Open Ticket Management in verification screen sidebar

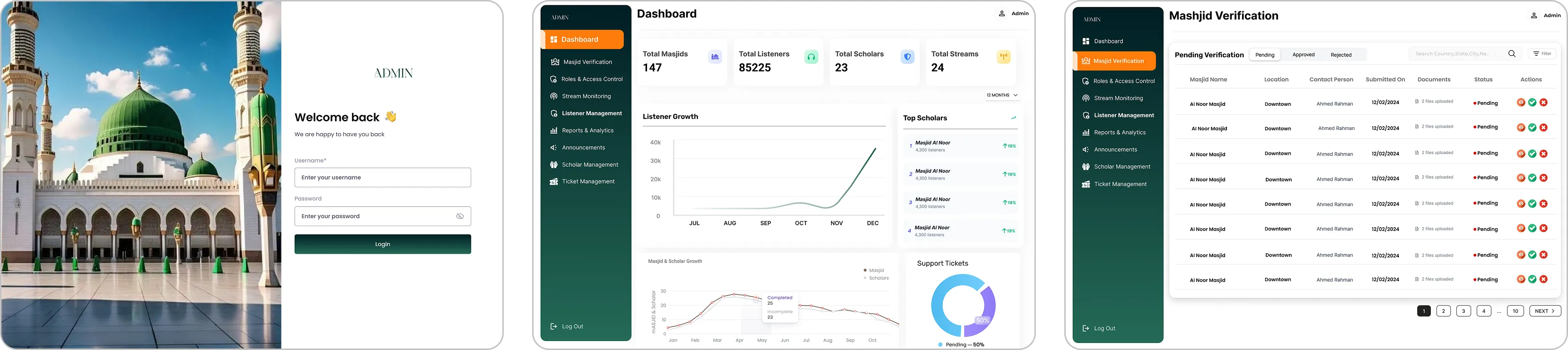pos(1115,184)
